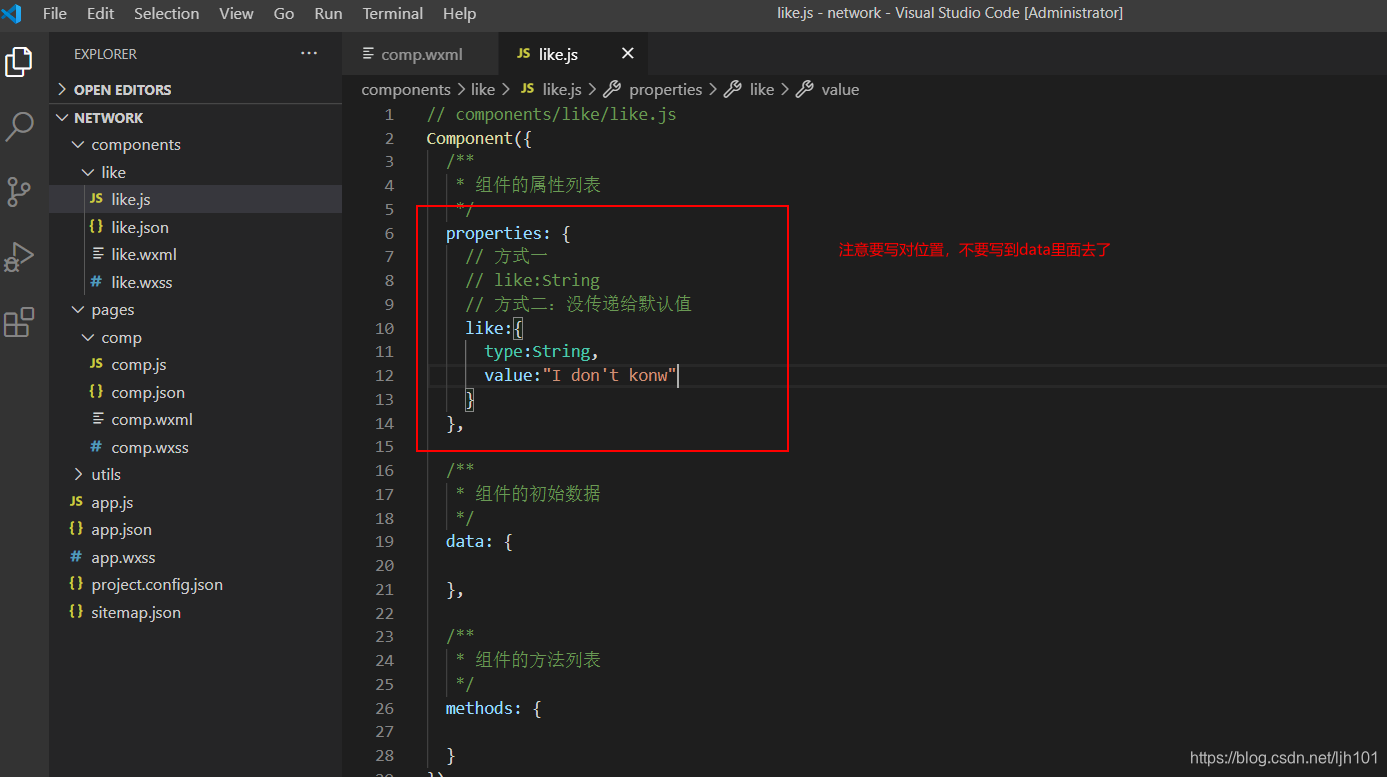Open like.json in the explorer
1387x777 pixels.
click(x=140, y=227)
